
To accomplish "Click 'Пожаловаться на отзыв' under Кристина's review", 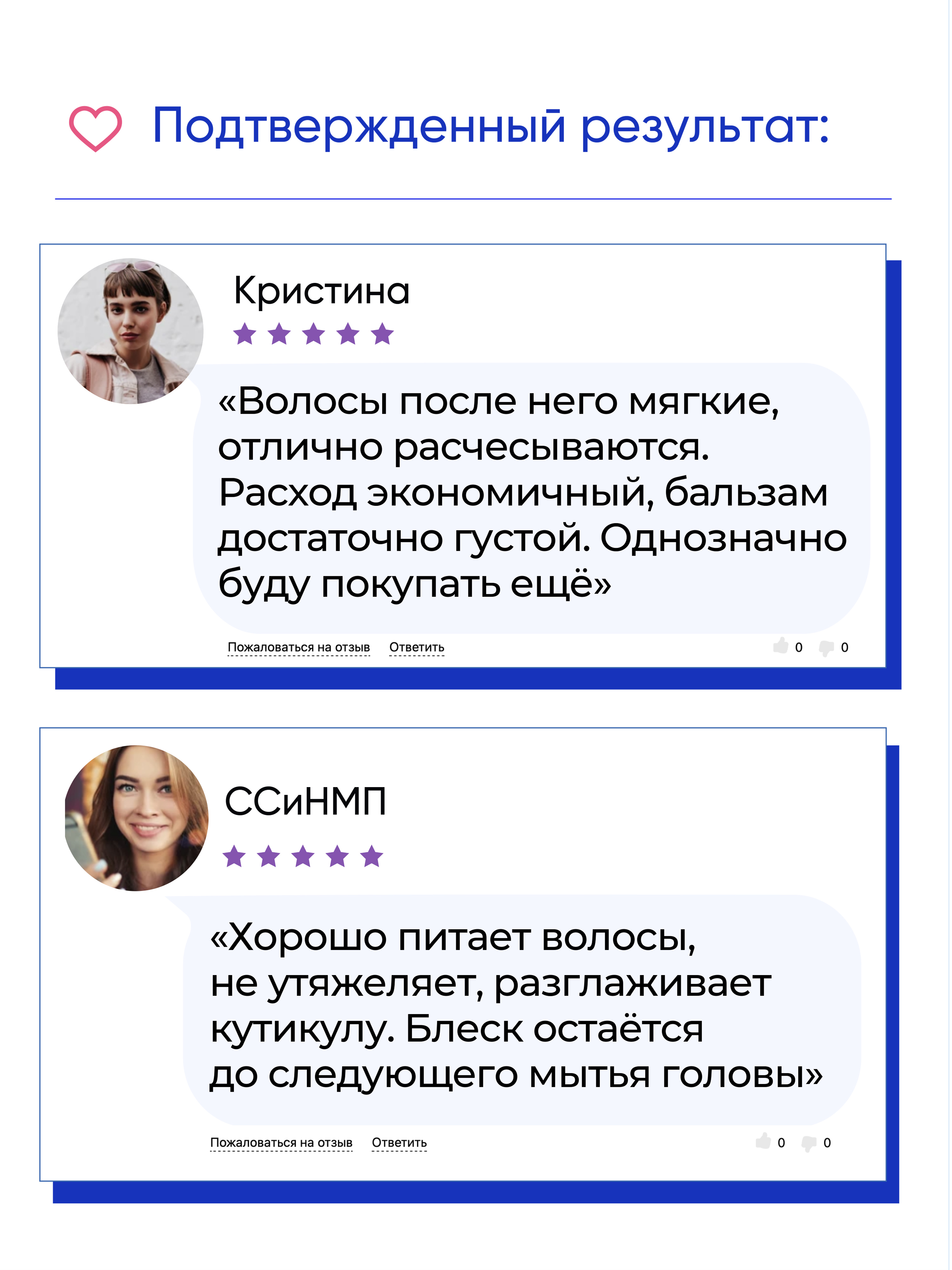I will [298, 648].
